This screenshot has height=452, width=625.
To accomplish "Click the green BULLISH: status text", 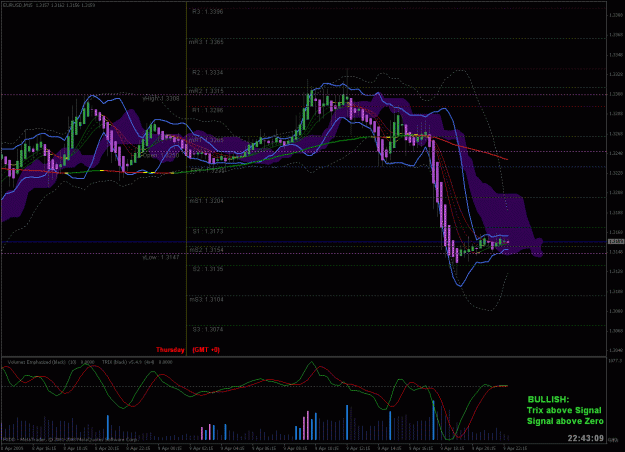I will click(548, 399).
